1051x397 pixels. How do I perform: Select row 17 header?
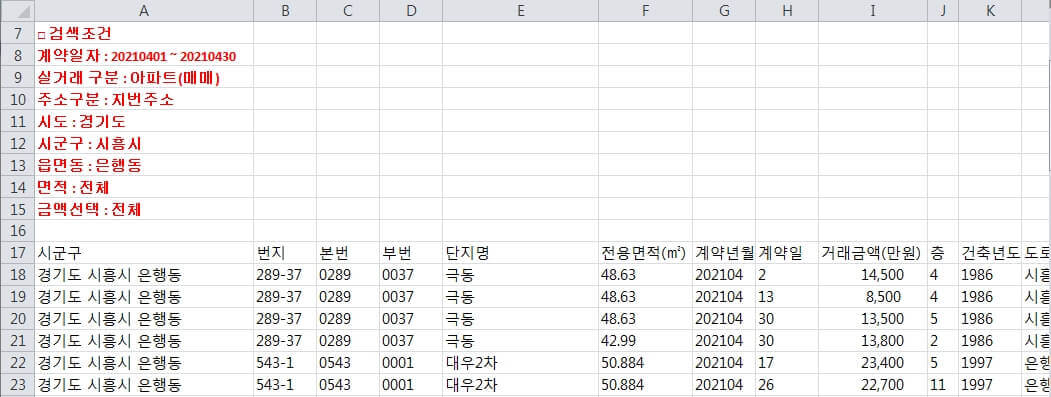point(17,253)
